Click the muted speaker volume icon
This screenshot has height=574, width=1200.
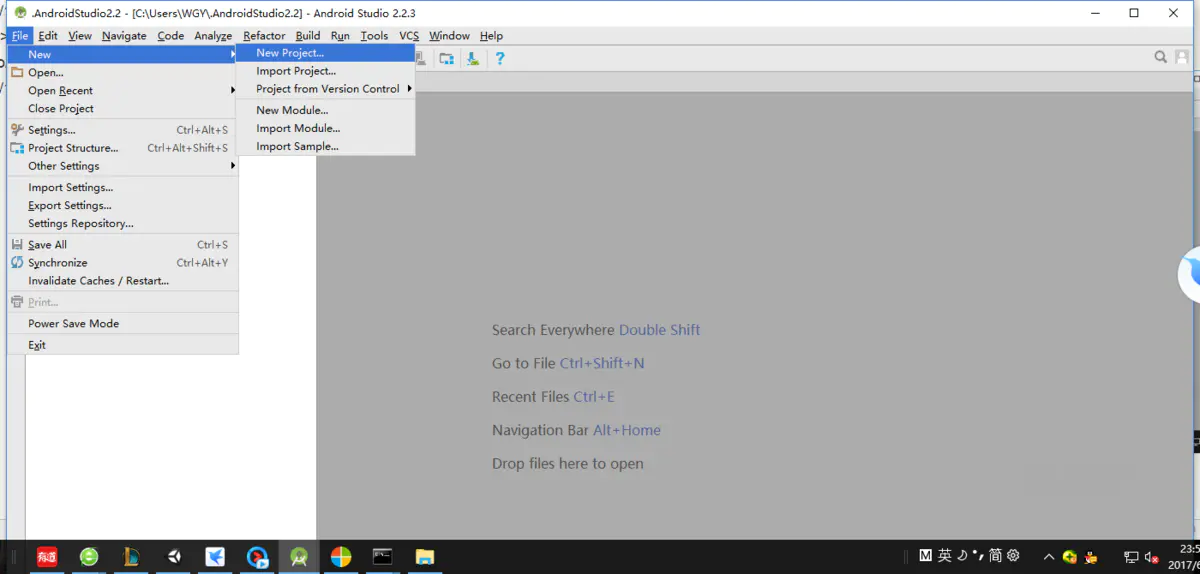point(1152,557)
